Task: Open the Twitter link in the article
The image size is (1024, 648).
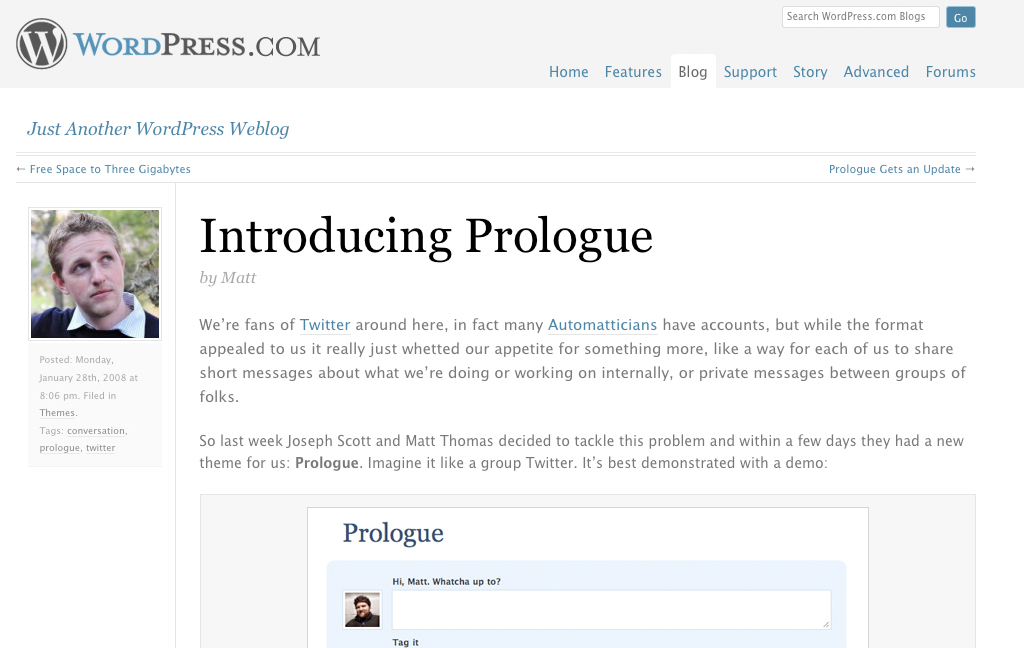Action: (325, 325)
